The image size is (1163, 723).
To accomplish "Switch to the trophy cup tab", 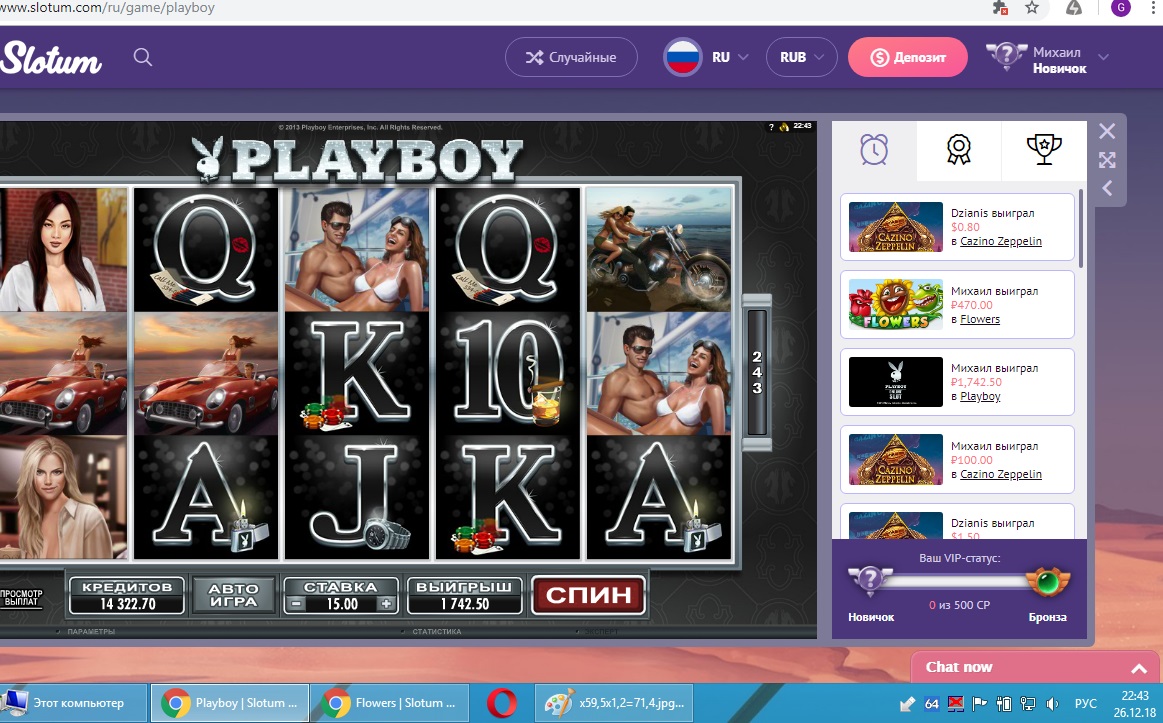I will coord(1044,150).
